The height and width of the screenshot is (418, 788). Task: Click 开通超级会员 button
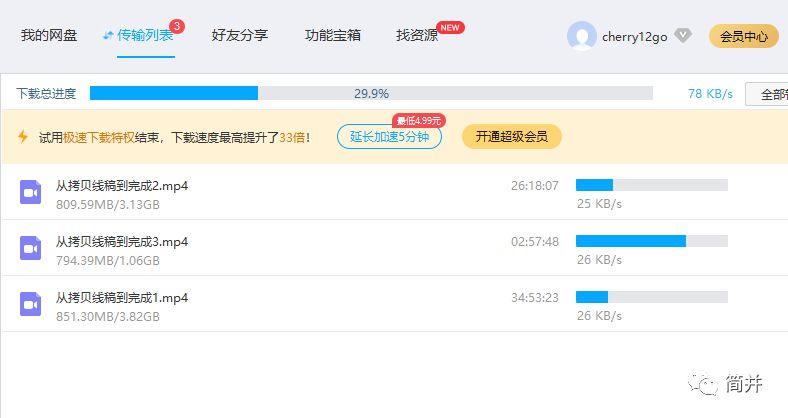(x=511, y=137)
